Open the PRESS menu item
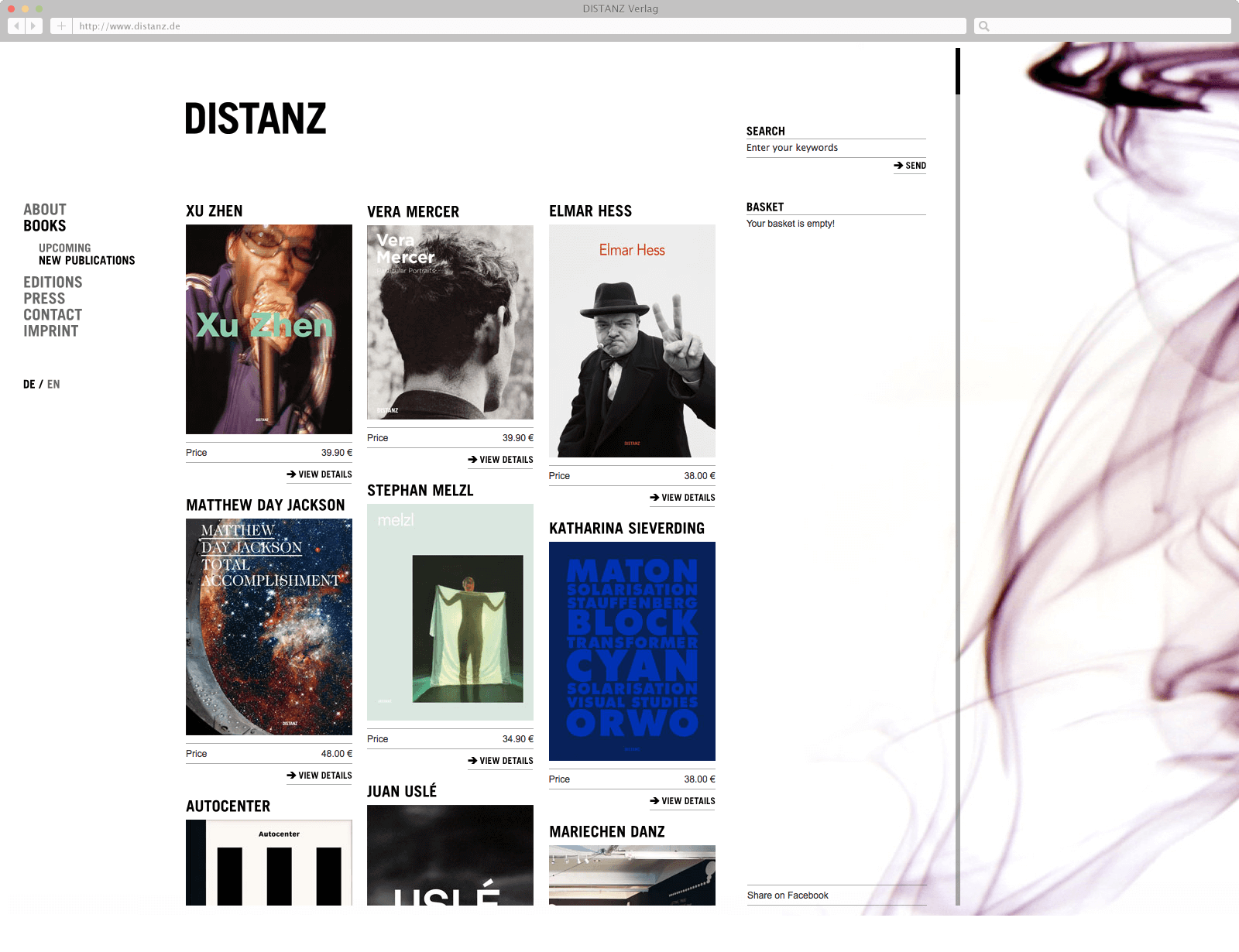The height and width of the screenshot is (952, 1239). pos(44,298)
